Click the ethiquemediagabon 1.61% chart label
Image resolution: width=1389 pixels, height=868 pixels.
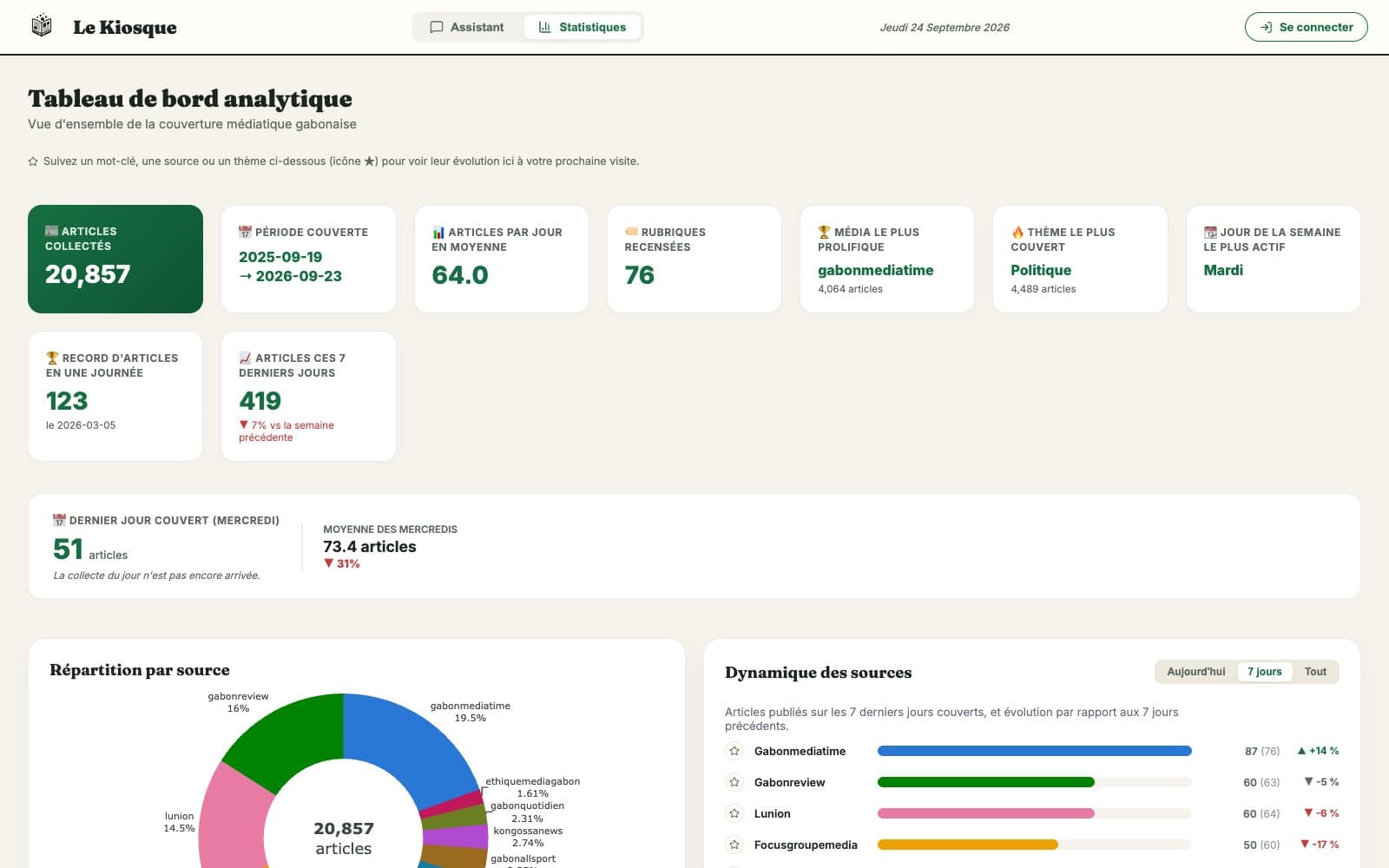[x=532, y=787]
